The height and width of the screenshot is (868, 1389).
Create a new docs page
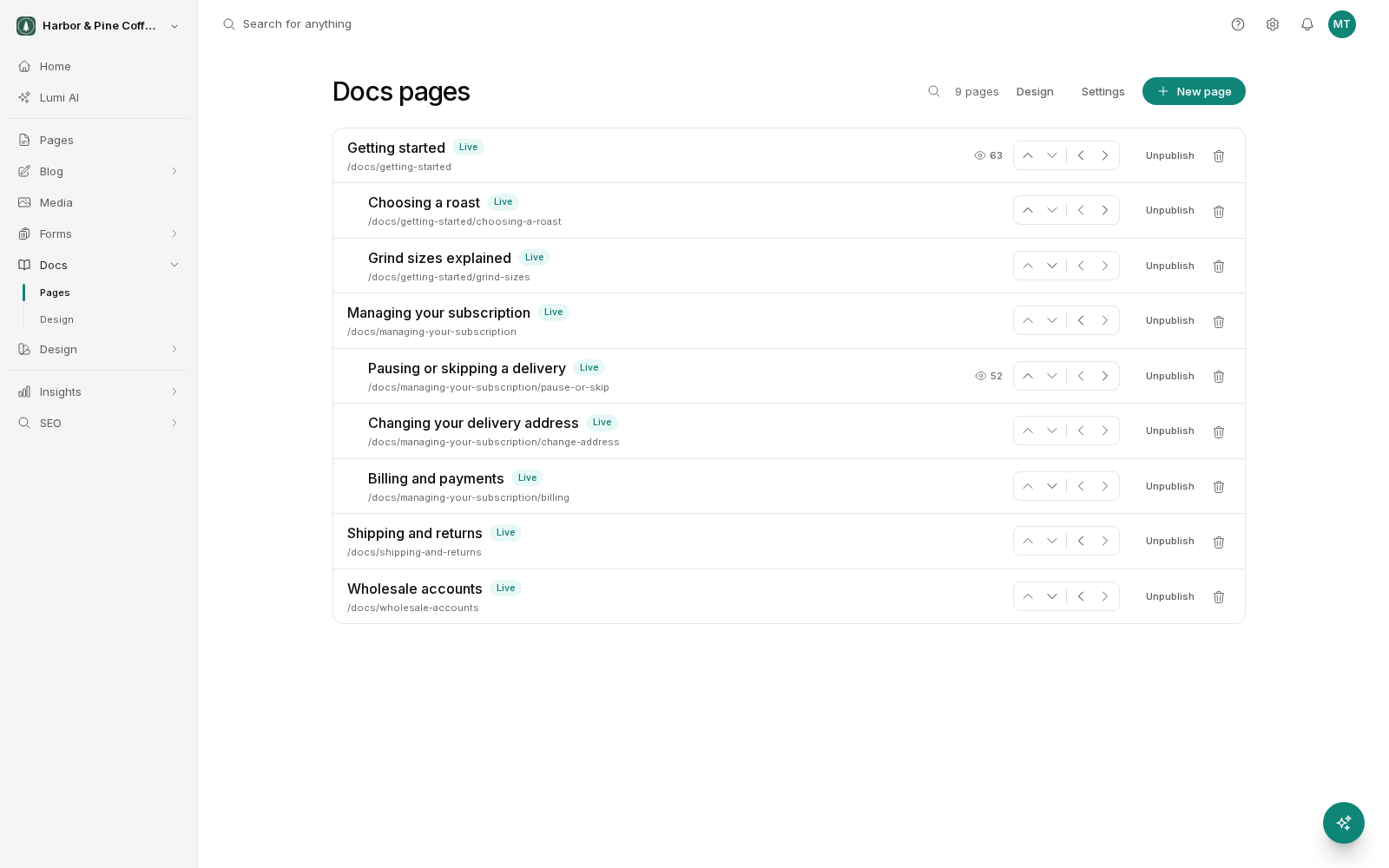pyautogui.click(x=1194, y=91)
